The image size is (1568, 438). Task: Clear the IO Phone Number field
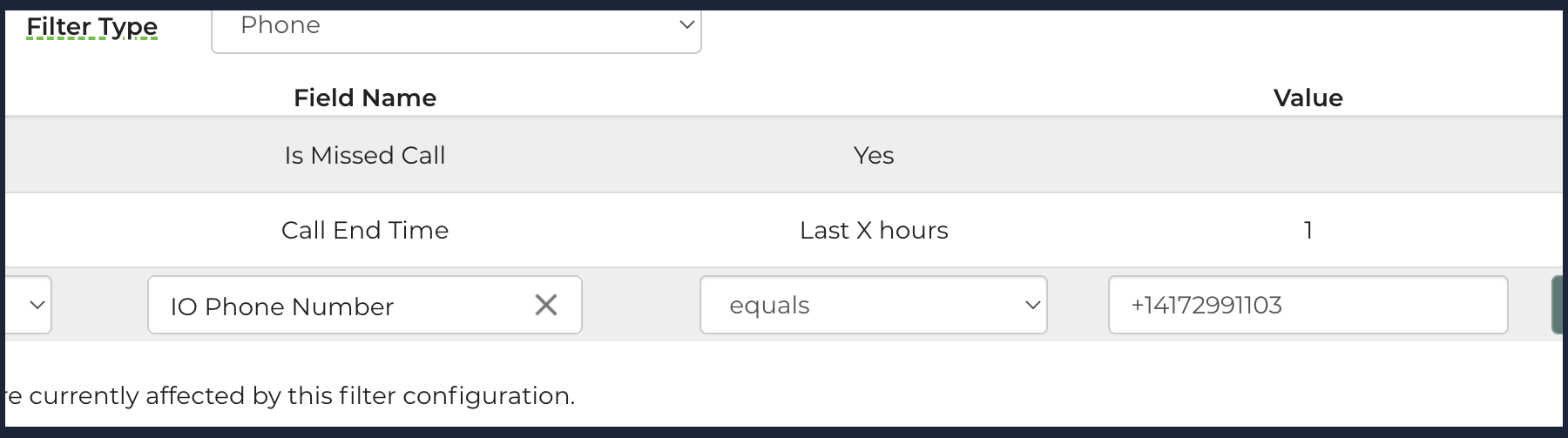tap(546, 305)
